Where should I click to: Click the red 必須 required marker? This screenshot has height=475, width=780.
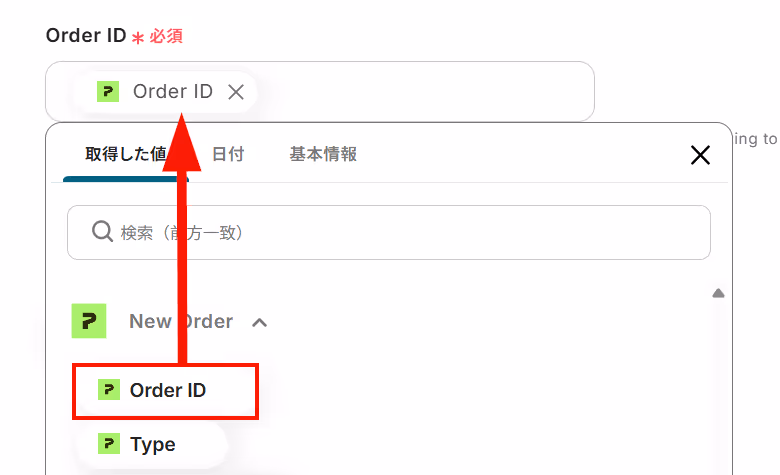(x=166, y=36)
